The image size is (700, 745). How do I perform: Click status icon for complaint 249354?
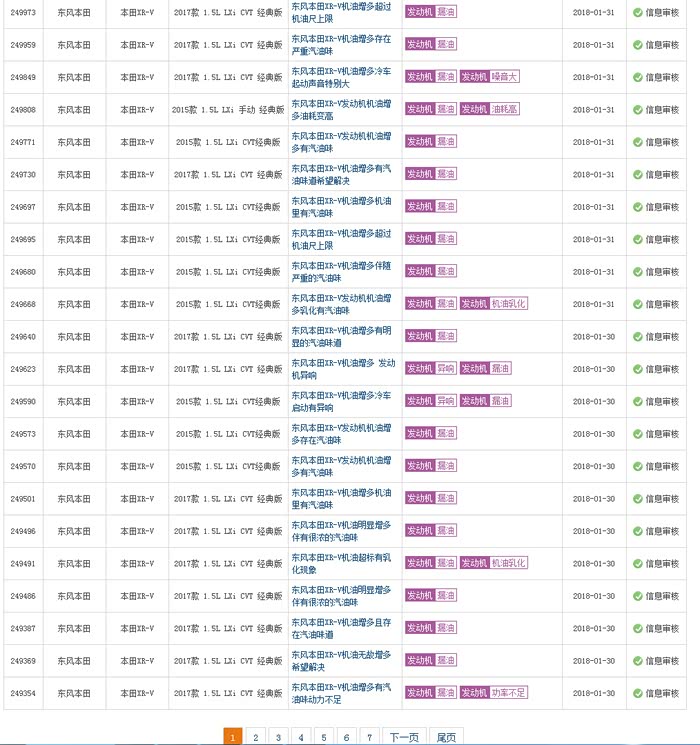click(637, 693)
